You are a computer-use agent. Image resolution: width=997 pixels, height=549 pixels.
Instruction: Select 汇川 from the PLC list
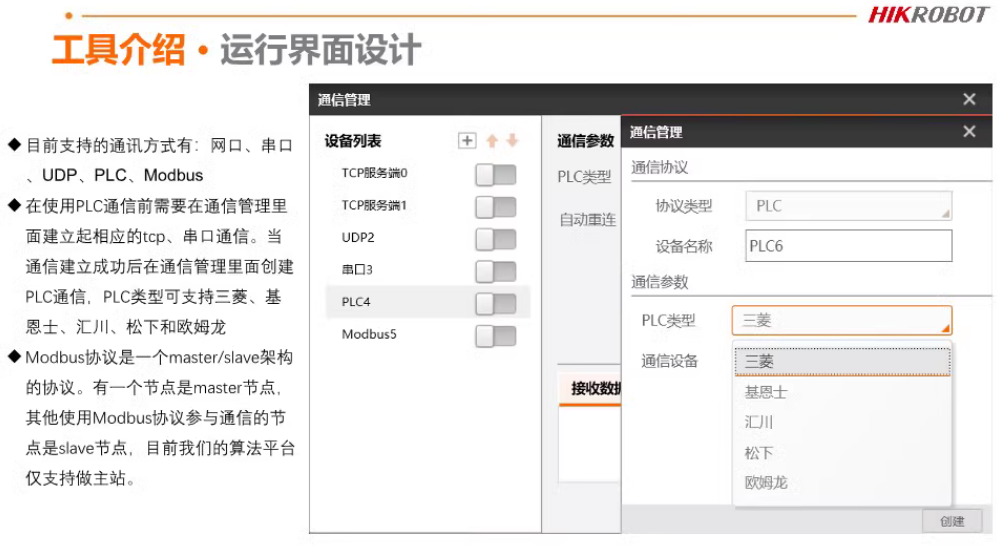[x=759, y=422]
